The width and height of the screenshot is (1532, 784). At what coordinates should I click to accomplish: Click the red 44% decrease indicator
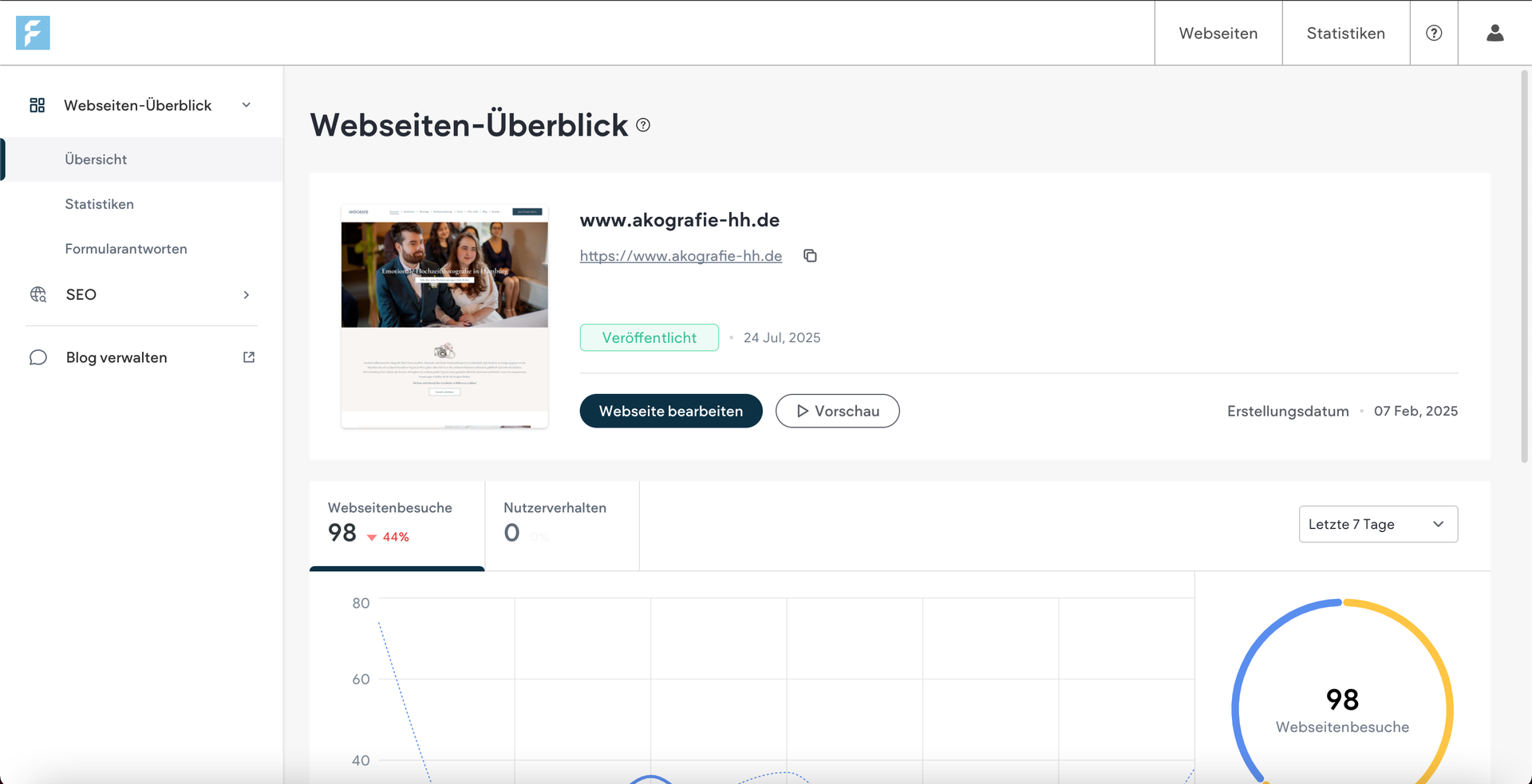pos(388,537)
